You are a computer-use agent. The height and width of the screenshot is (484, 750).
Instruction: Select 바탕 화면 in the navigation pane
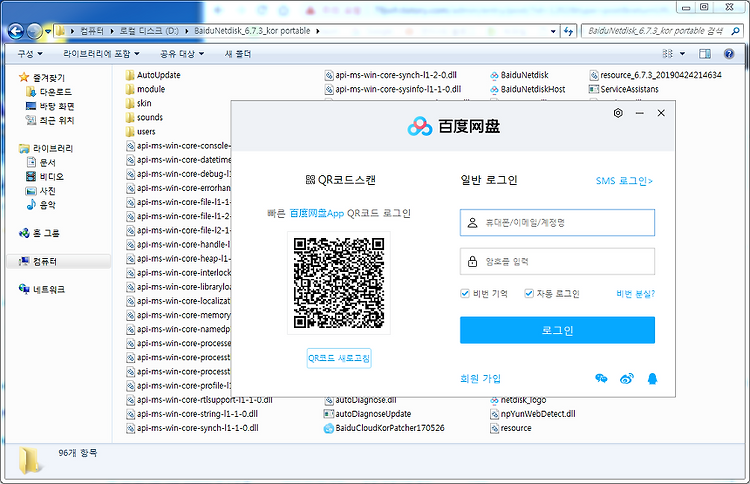(x=50, y=106)
